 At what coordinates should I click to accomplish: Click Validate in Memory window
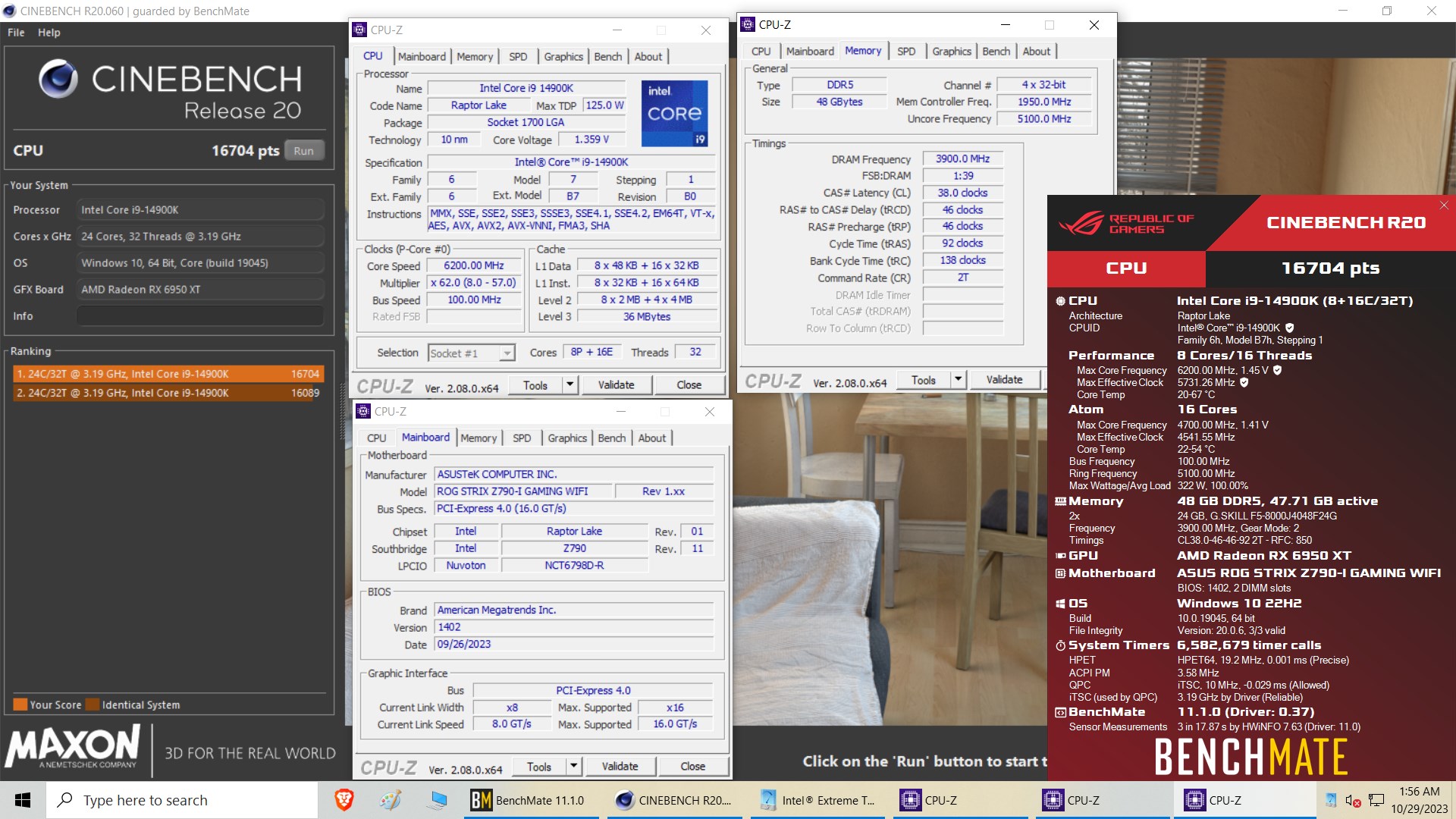[1004, 380]
